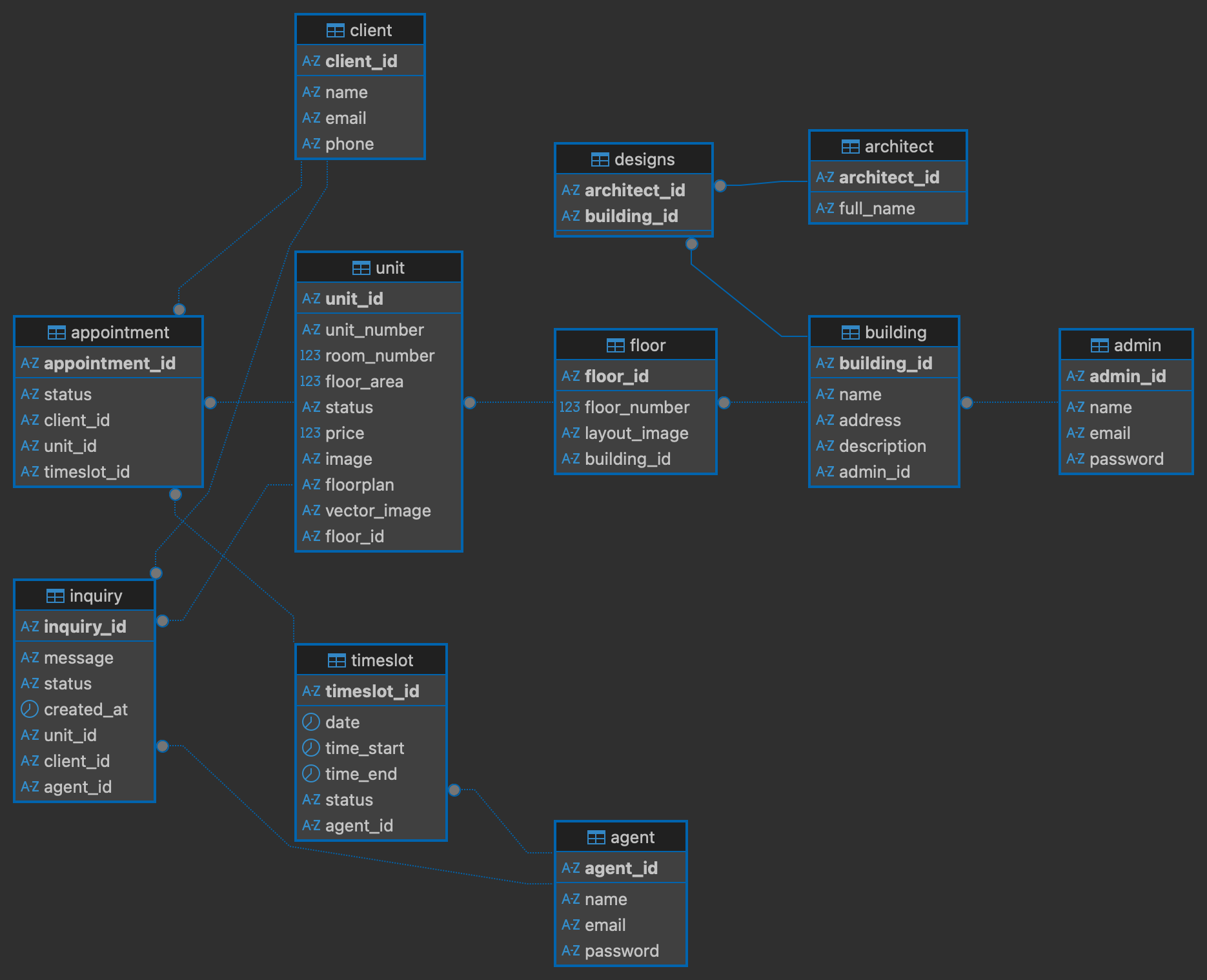Click the table icon beside the designs title
Viewport: 1207px width, 980px height.
(x=600, y=159)
